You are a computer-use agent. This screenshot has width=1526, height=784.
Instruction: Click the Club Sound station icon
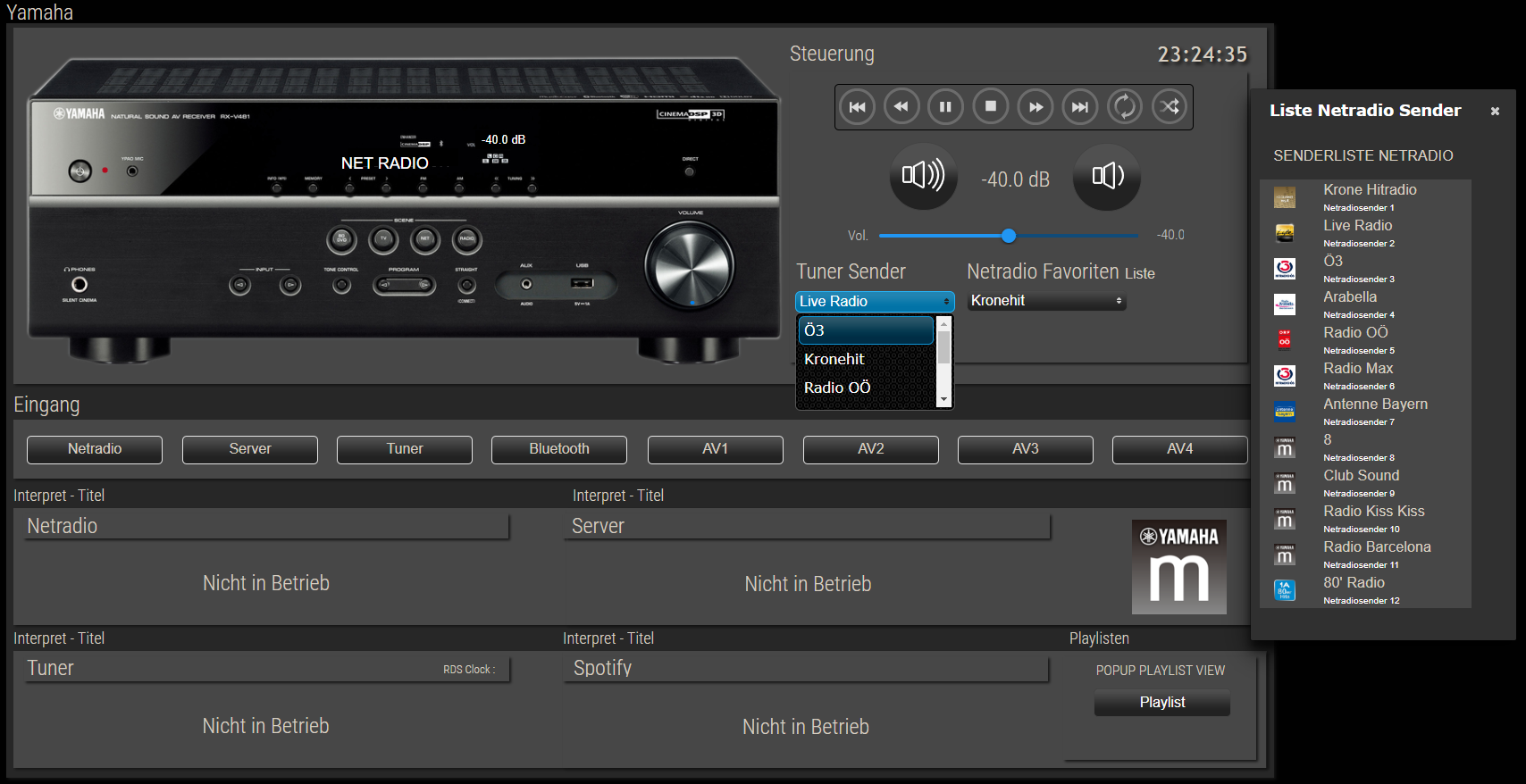[1285, 483]
